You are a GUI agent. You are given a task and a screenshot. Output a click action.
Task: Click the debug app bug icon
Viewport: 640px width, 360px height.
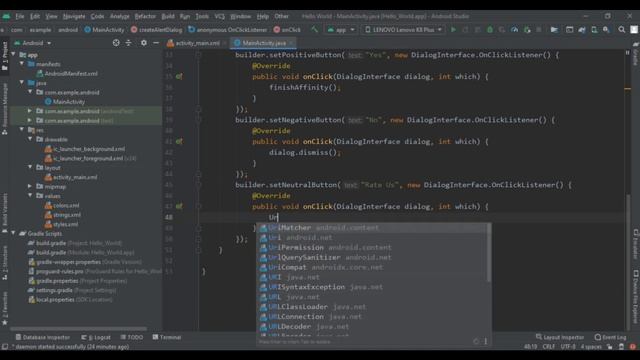(x=490, y=30)
